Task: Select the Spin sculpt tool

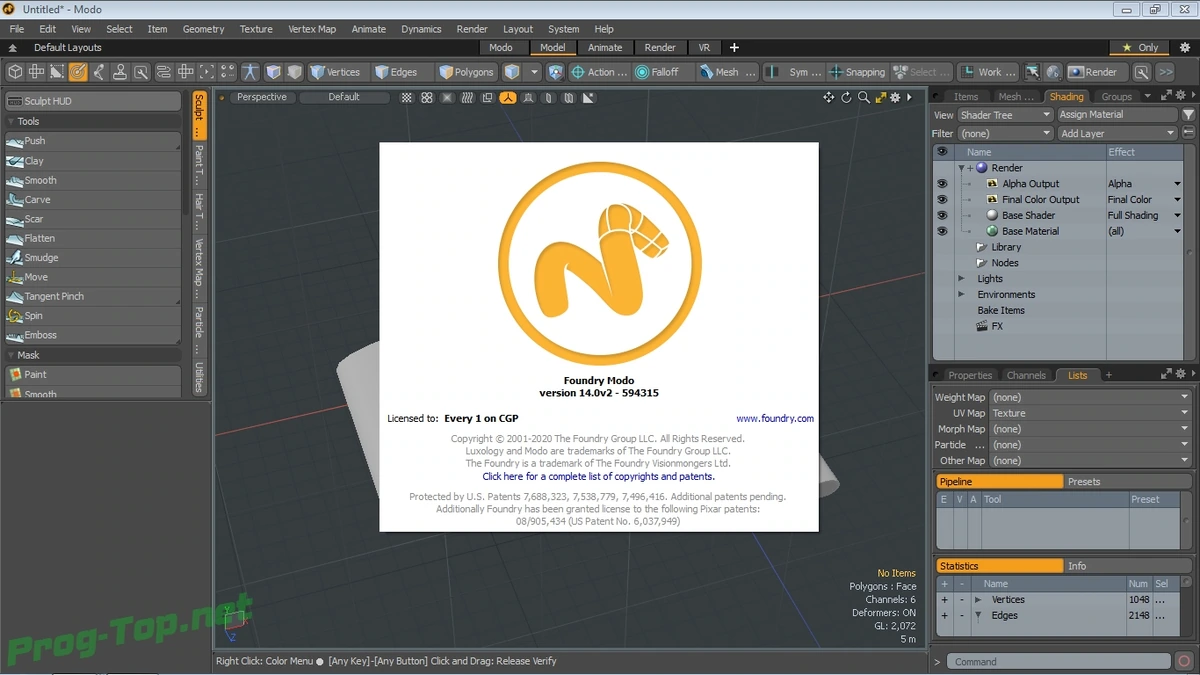Action: tap(92, 316)
